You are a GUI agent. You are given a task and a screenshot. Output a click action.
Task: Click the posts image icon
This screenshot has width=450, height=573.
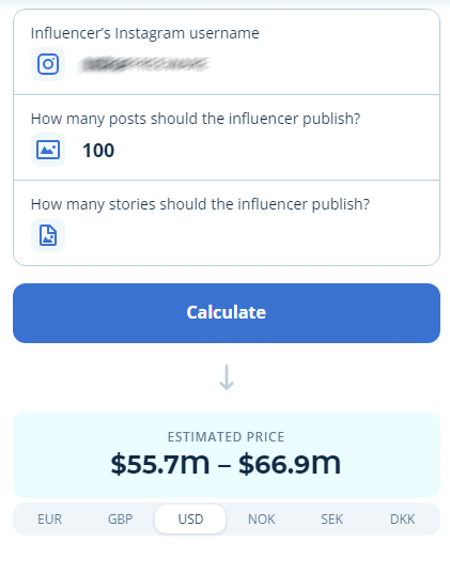[x=48, y=150]
